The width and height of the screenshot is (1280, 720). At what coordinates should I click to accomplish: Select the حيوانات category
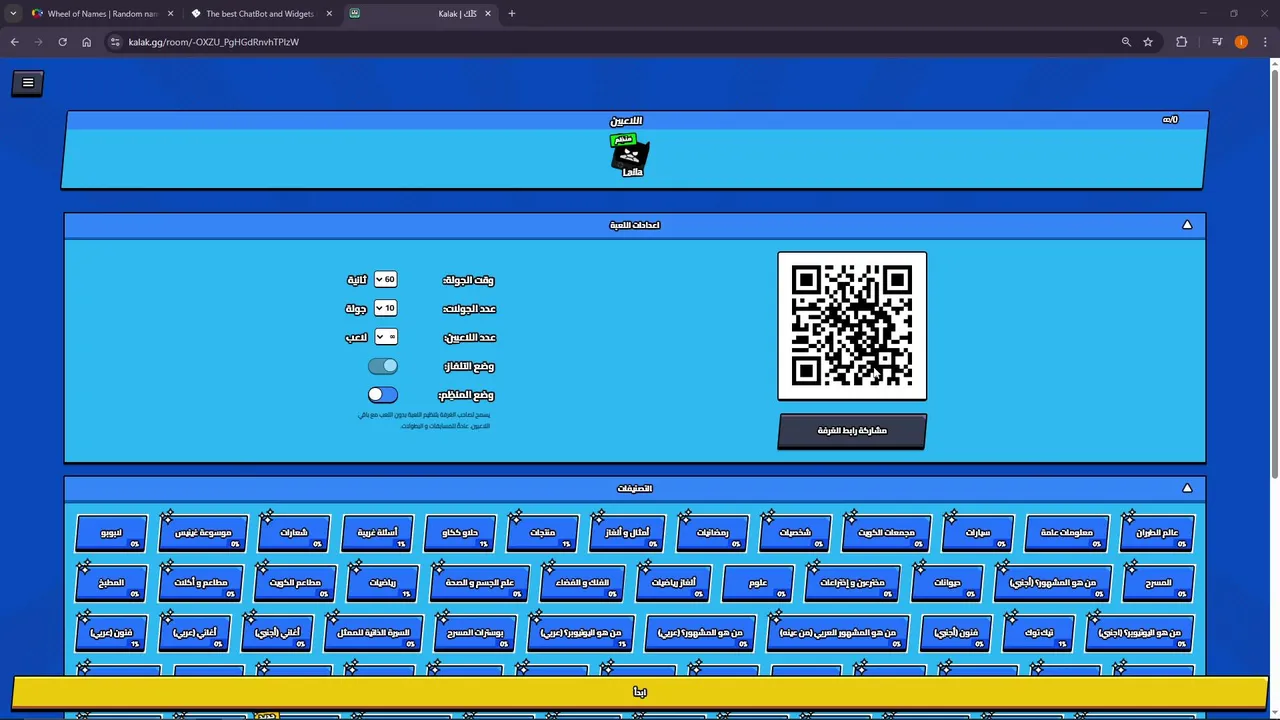[947, 583]
